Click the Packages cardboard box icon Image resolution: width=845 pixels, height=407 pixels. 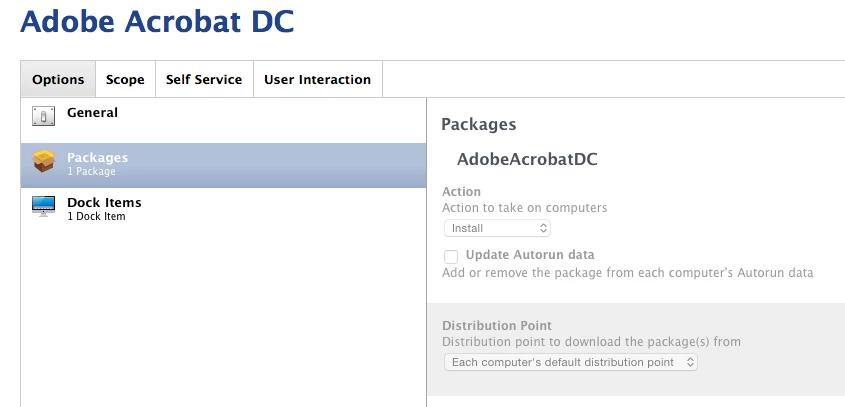click(44, 161)
